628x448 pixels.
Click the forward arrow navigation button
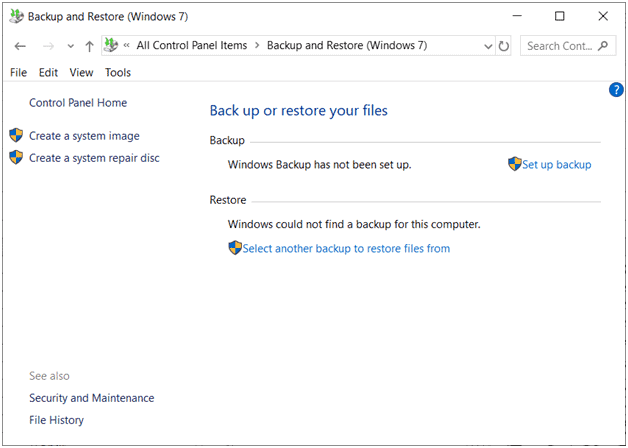point(48,46)
